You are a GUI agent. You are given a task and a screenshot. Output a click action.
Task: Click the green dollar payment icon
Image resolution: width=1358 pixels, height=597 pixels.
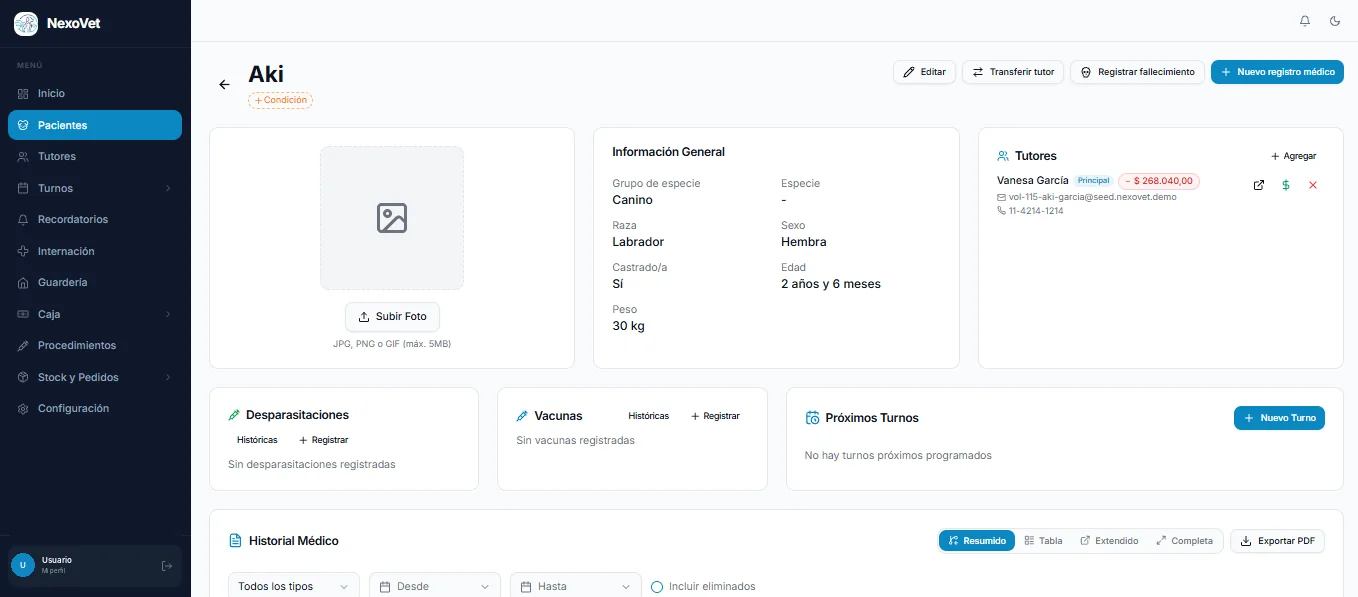point(1286,185)
